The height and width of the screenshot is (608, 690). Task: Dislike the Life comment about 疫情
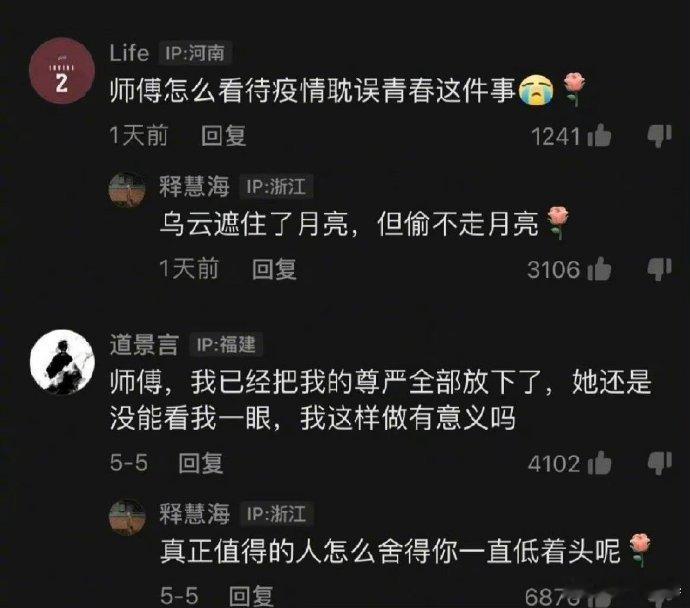659,136
